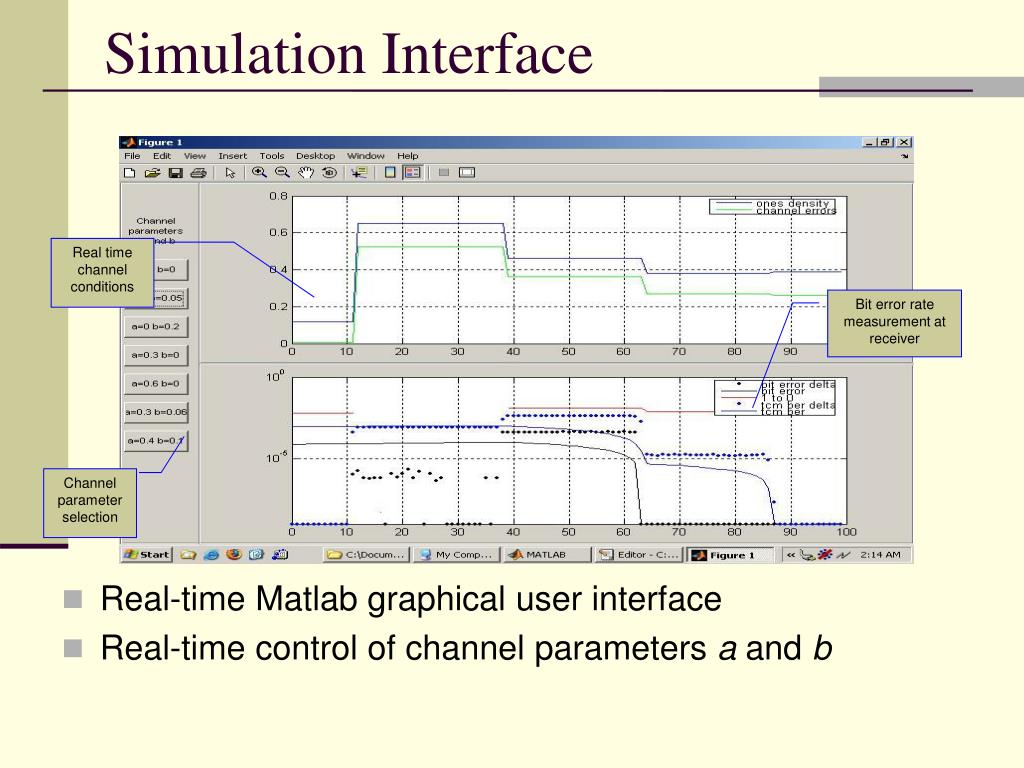Click inside the upper channel conditions plot

569,269
